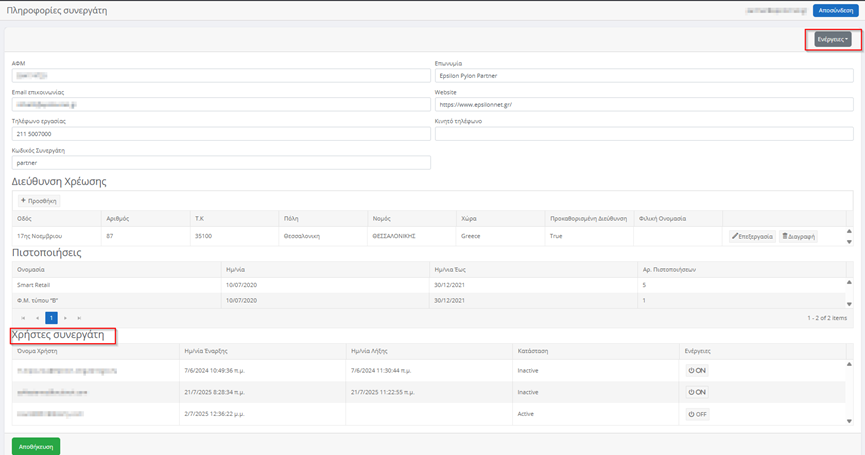The height and width of the screenshot is (455, 865).
Task: Click Ονομασία column header in certifications
Action: (x=30, y=270)
